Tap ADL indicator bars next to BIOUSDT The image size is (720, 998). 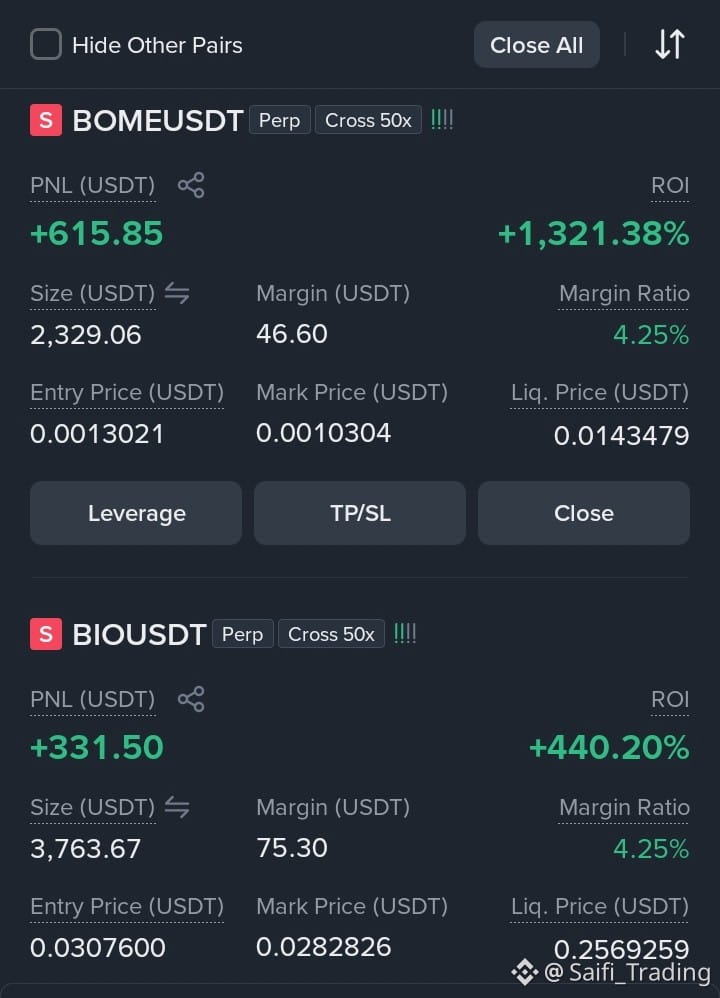point(405,633)
